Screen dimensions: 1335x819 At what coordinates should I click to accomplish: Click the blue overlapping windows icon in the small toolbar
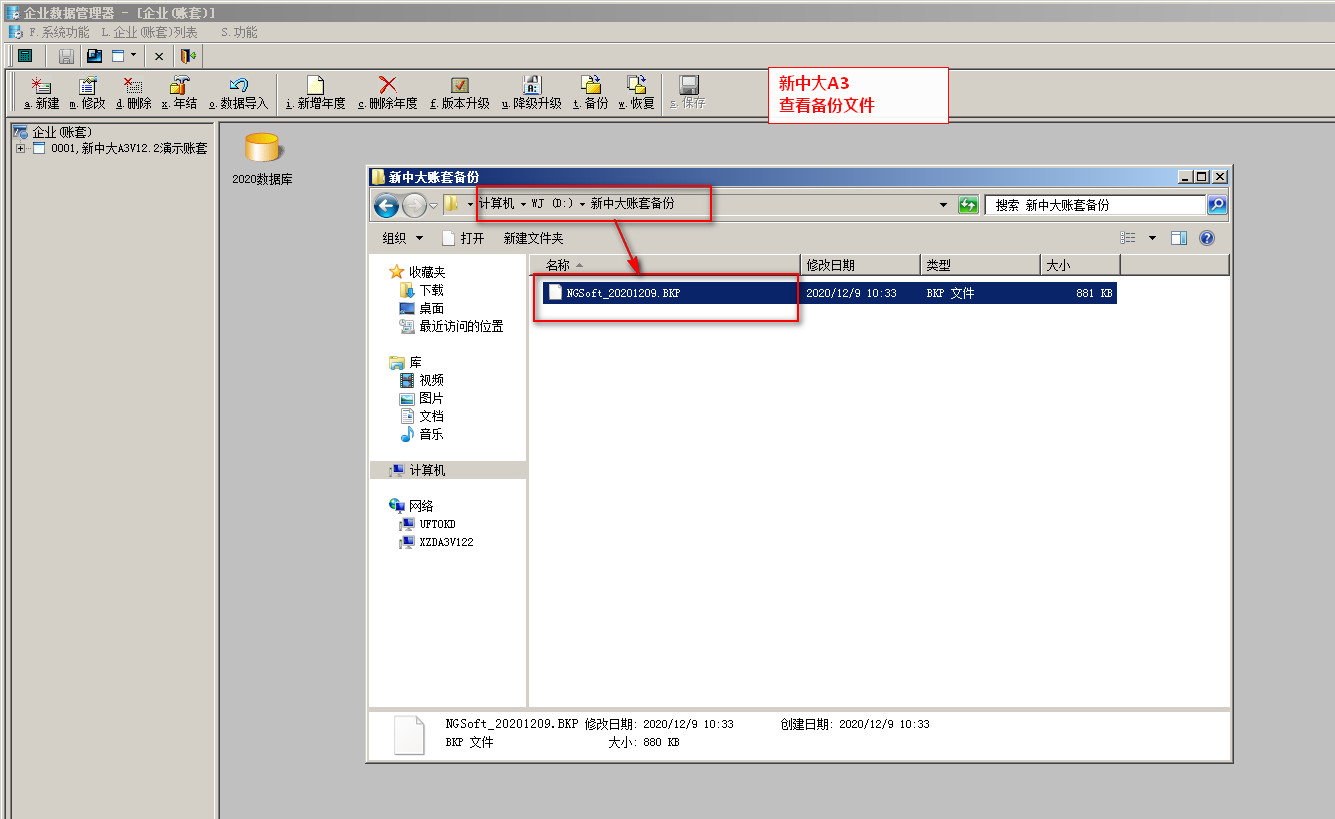[94, 56]
